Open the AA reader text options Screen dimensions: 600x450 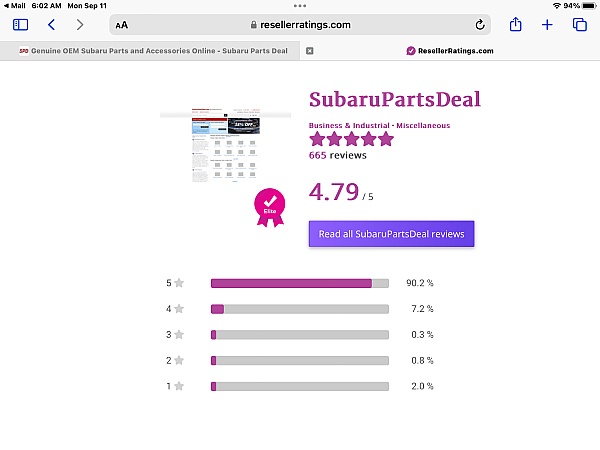point(122,25)
